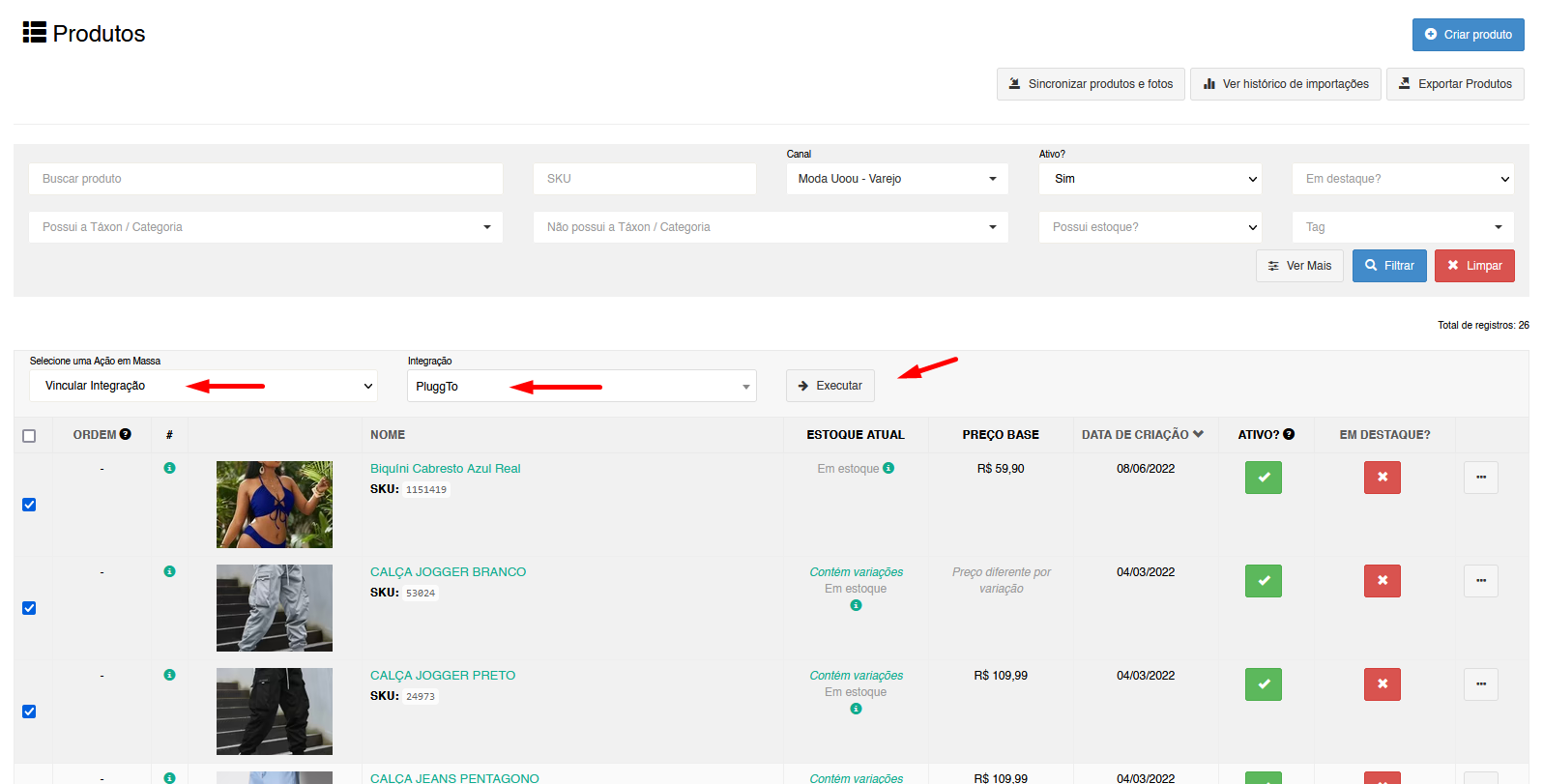
Task: Click the CALÇA JOGGER PRETO product thumbnail
Action: (x=275, y=711)
